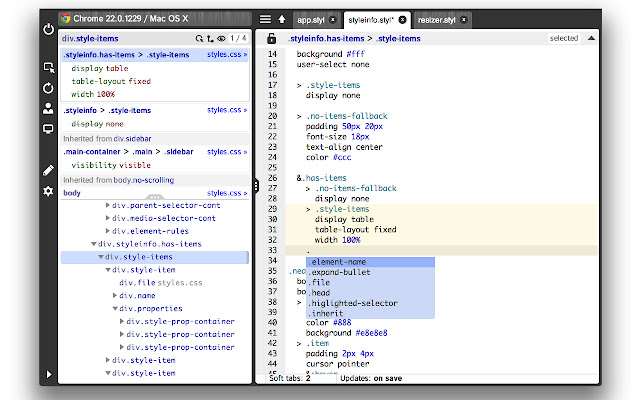Select the pencil edit tool
This screenshot has width=640, height=400.
point(48,170)
